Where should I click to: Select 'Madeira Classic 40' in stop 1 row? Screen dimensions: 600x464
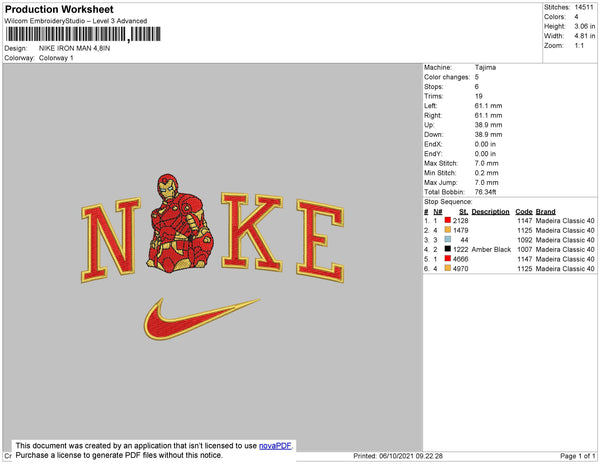click(x=565, y=221)
